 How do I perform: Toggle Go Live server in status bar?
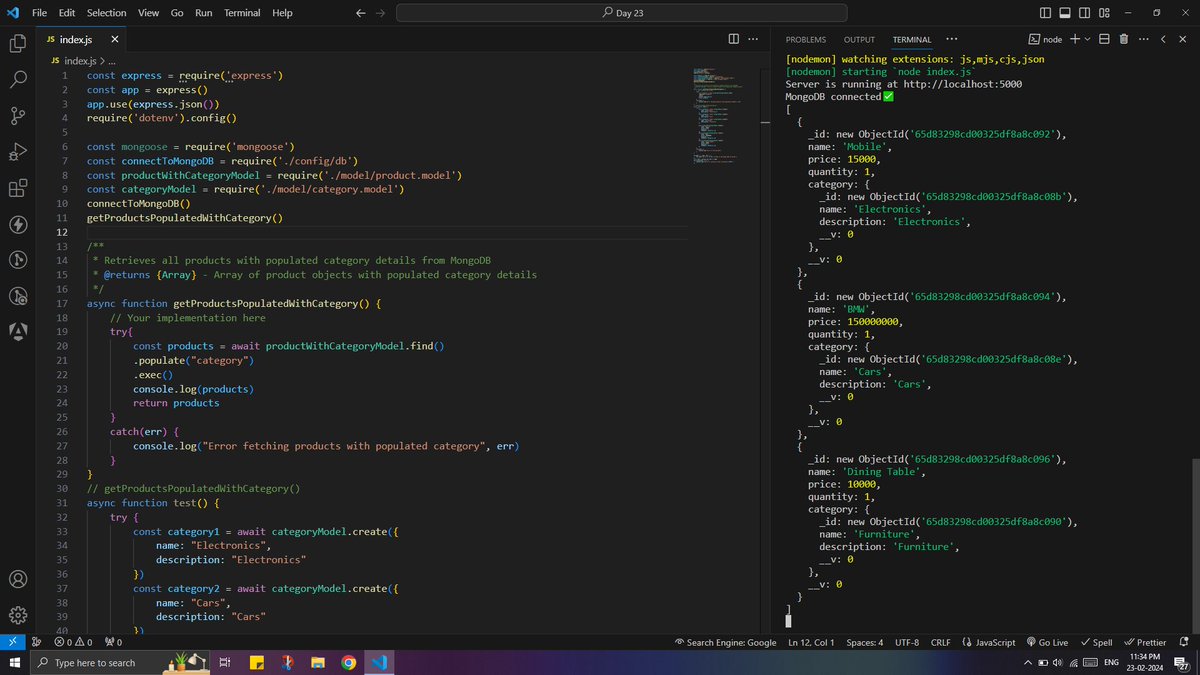pyautogui.click(x=1047, y=642)
